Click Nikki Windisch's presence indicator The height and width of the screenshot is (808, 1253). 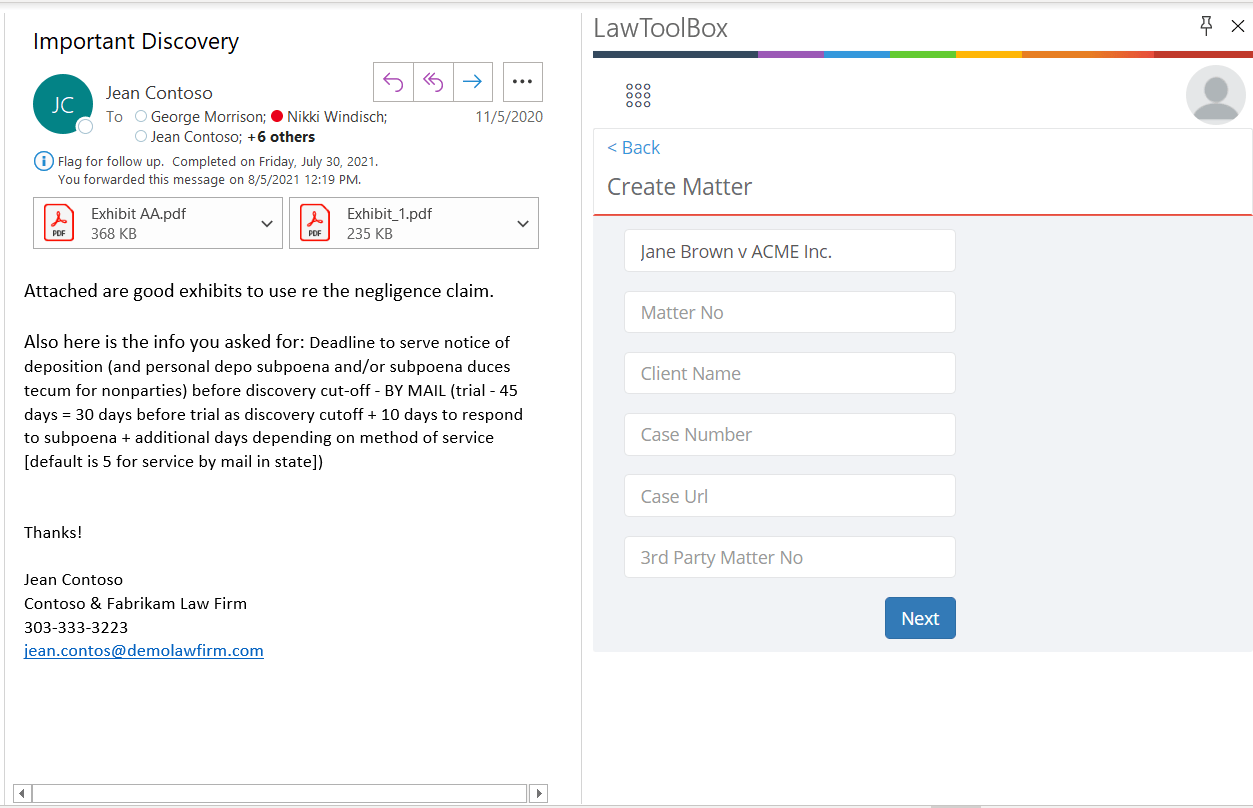click(276, 116)
